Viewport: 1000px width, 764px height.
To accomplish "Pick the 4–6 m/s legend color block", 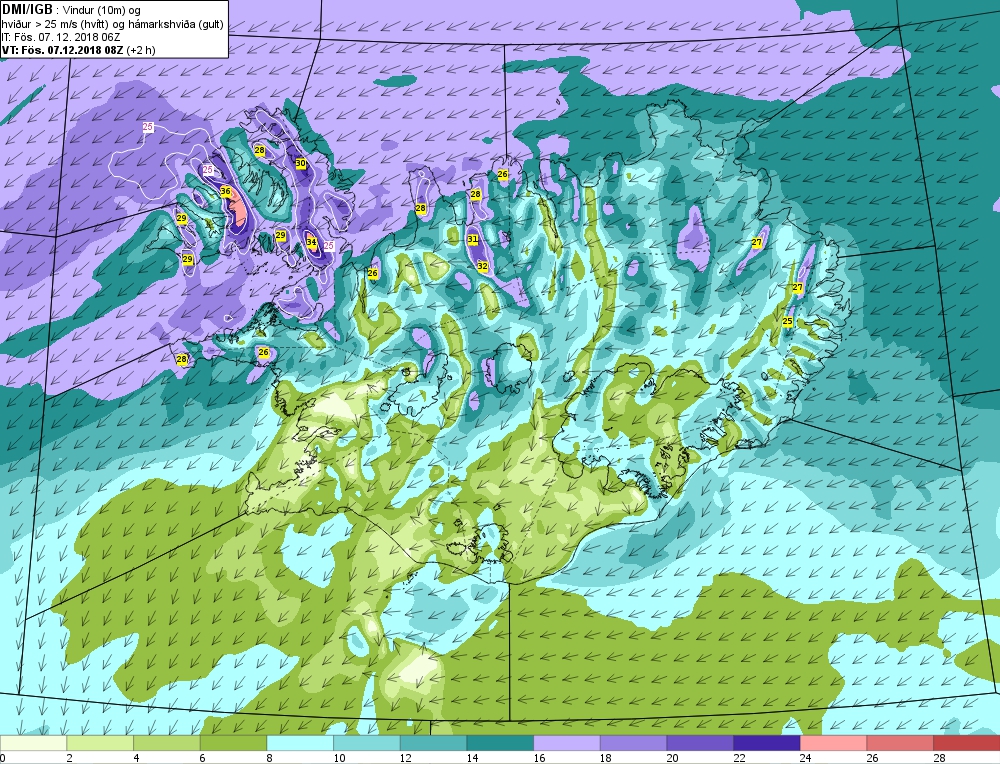I will click(x=166, y=743).
